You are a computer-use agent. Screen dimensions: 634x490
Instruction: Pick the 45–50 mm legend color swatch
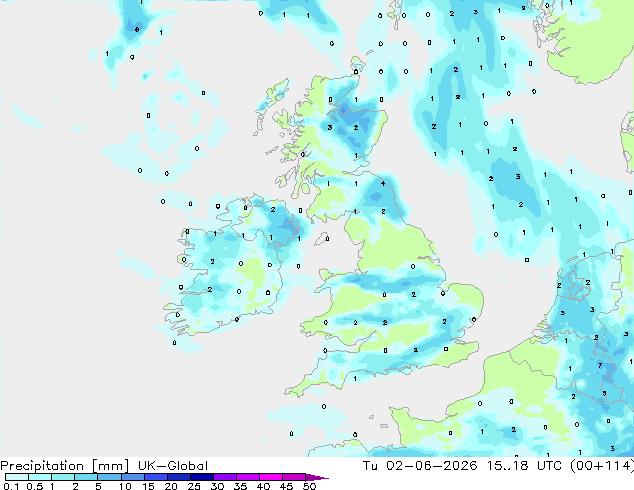[x=294, y=477]
